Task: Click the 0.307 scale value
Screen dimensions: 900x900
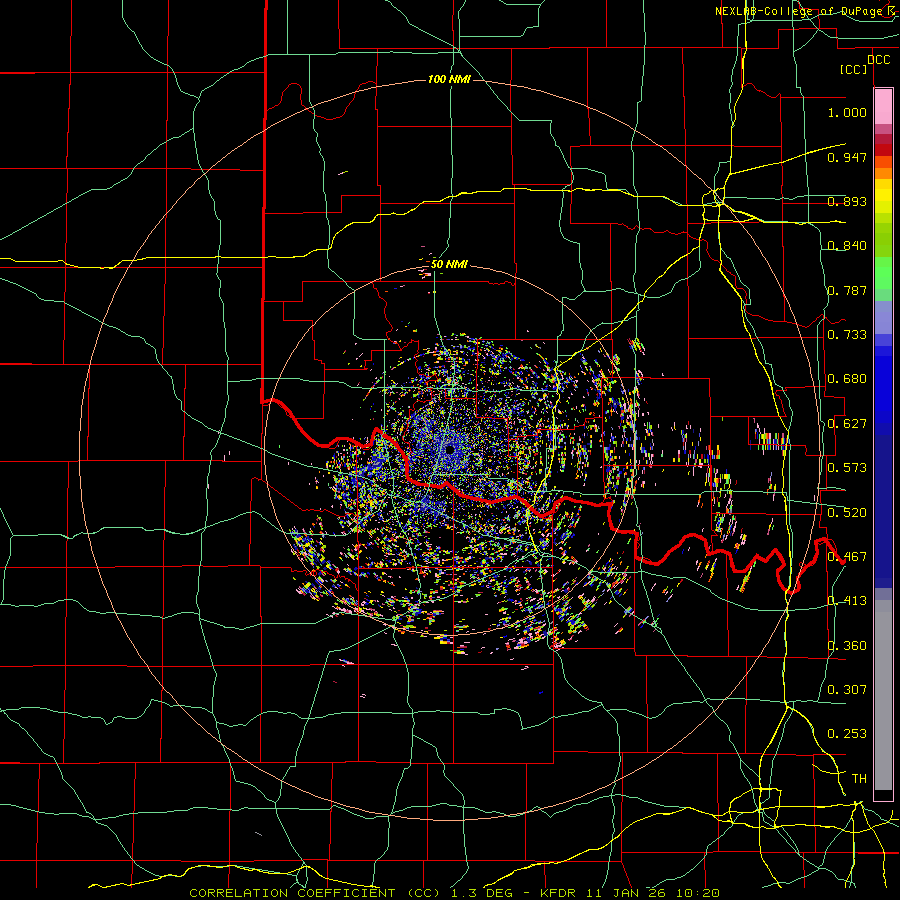Action: point(847,690)
